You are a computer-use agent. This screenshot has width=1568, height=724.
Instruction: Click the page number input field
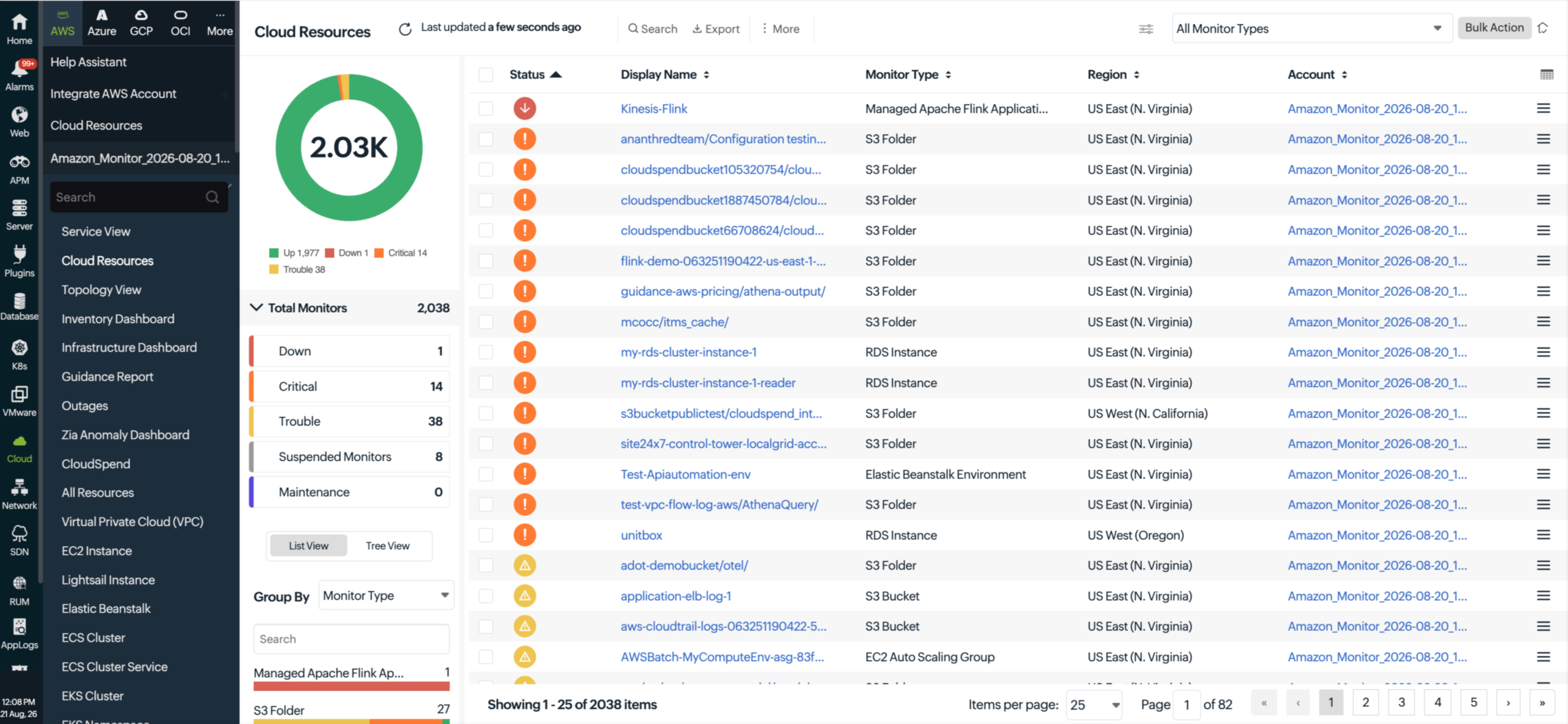pos(1186,705)
